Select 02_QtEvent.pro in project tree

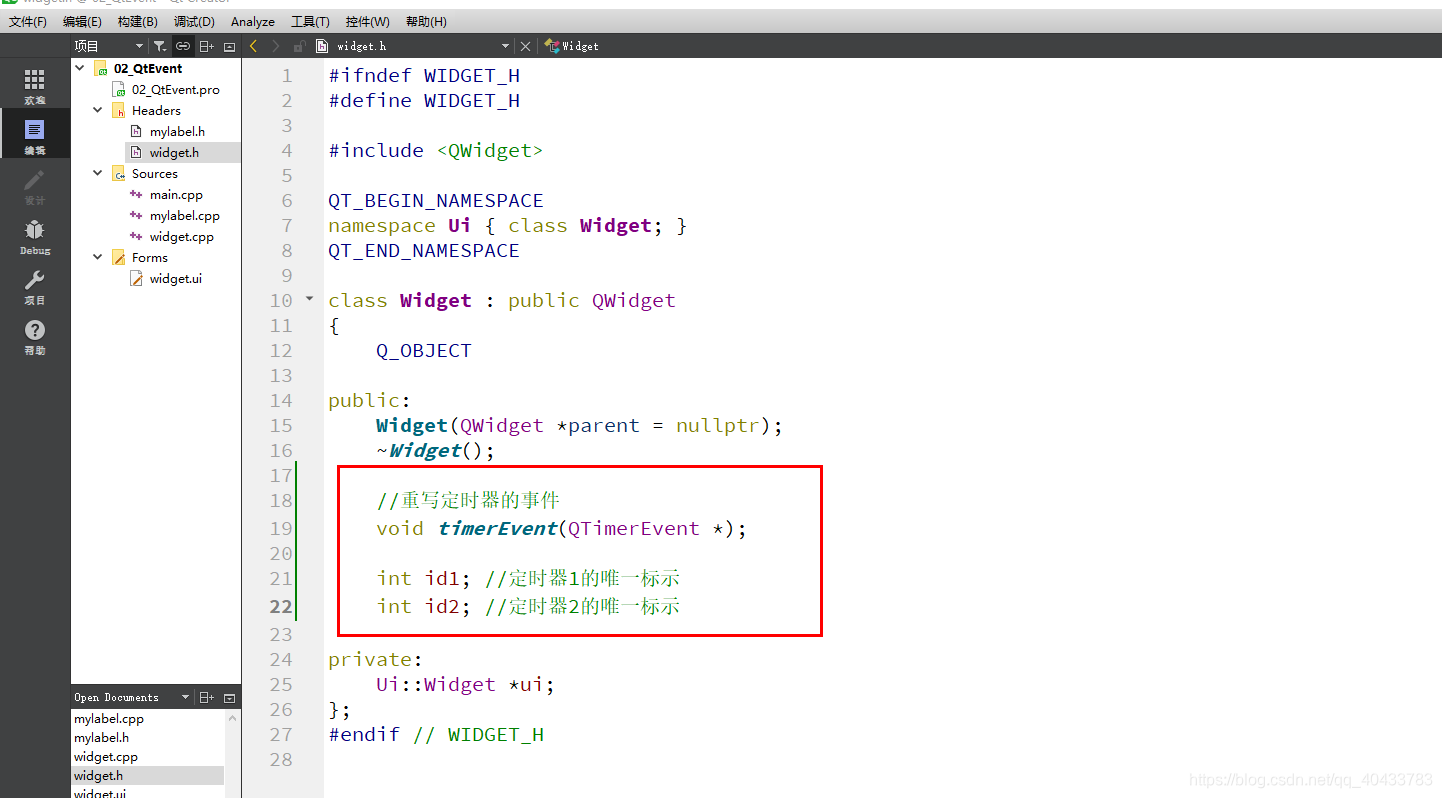(175, 89)
